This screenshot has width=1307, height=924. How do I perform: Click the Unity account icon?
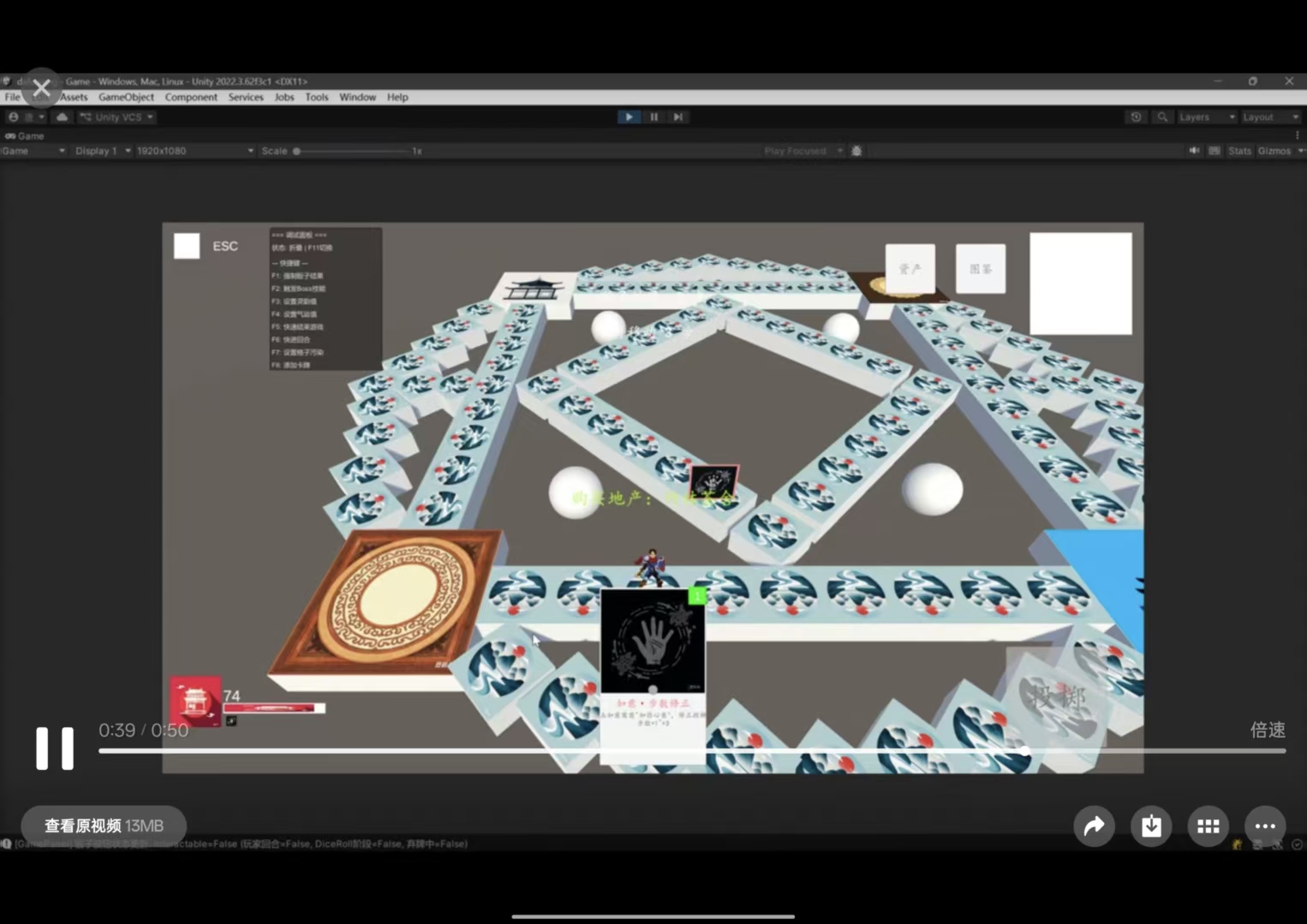[14, 117]
